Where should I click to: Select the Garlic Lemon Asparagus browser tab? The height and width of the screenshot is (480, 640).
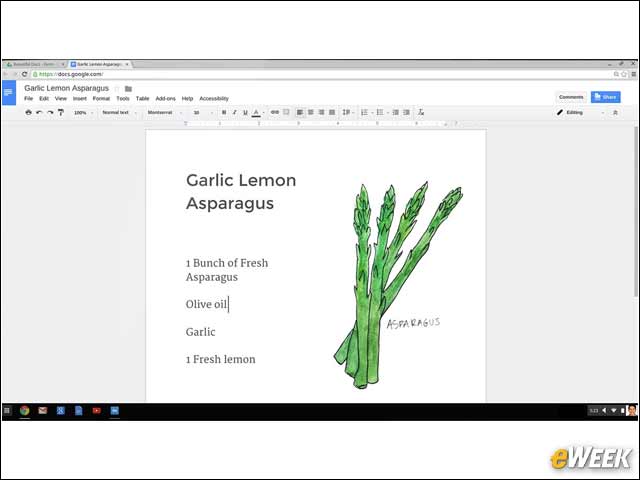(100, 64)
